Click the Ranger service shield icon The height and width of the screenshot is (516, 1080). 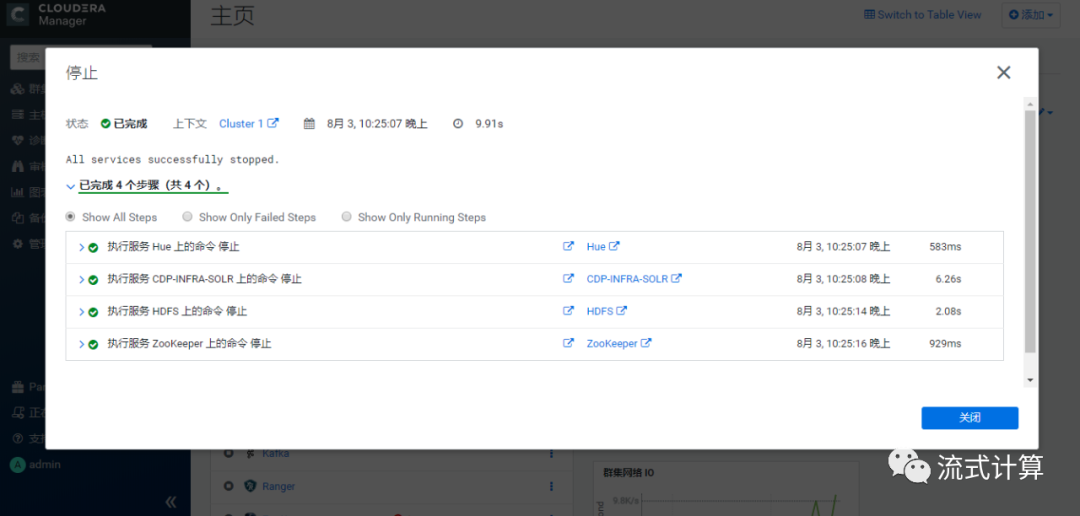point(251,486)
